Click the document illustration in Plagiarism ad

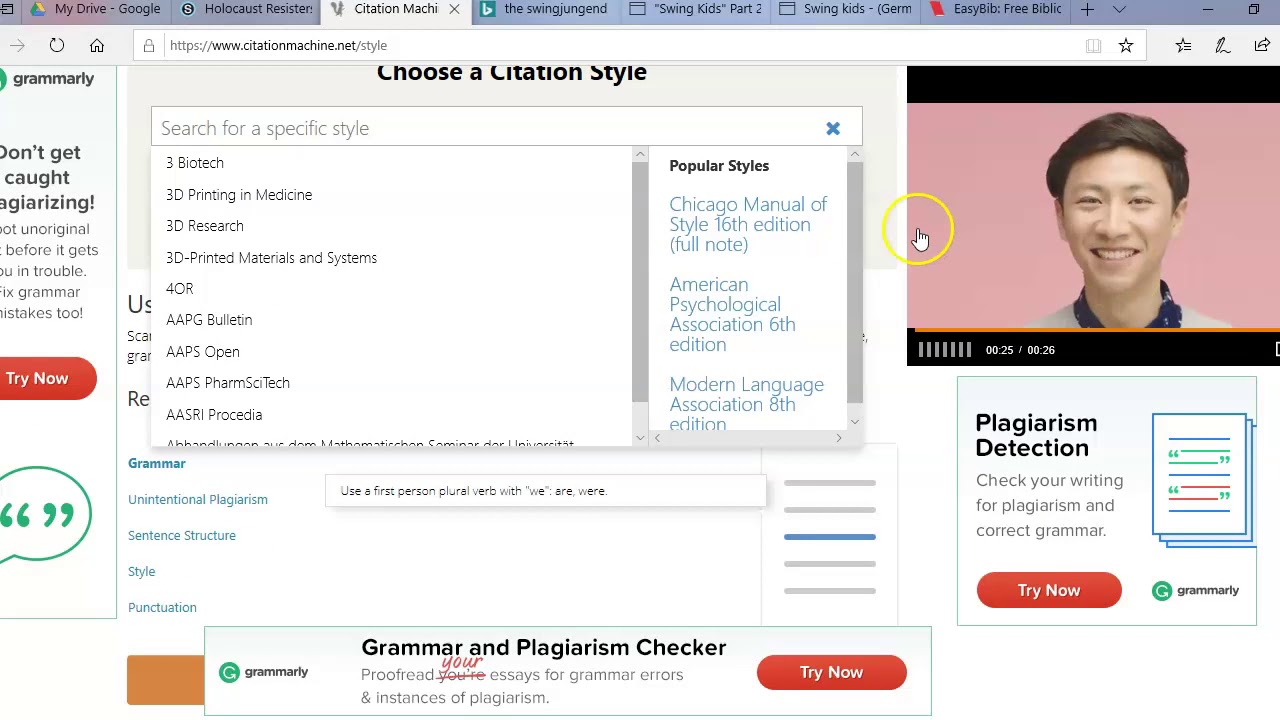1203,479
